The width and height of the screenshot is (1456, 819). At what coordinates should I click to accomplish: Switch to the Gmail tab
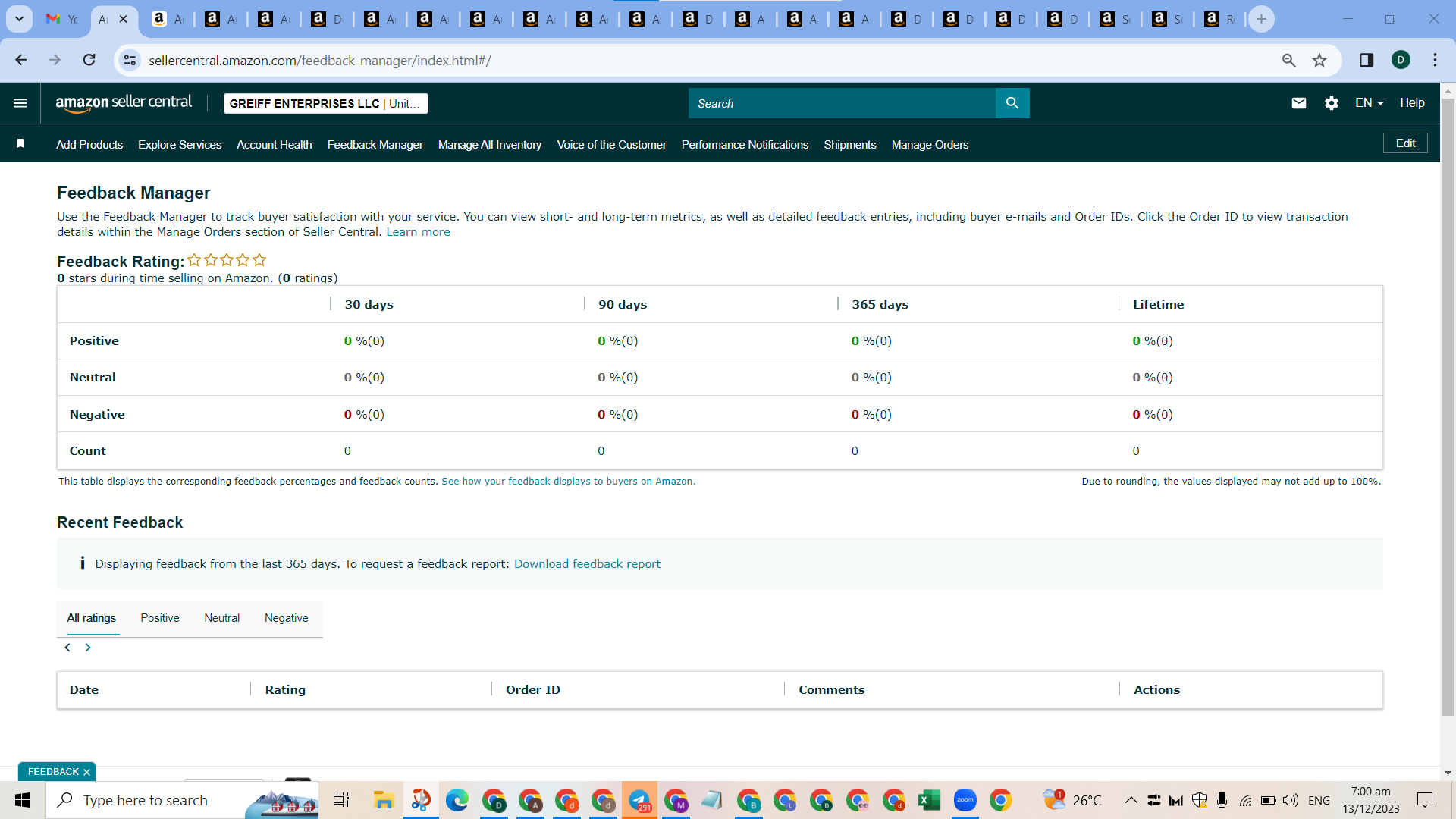point(61,19)
